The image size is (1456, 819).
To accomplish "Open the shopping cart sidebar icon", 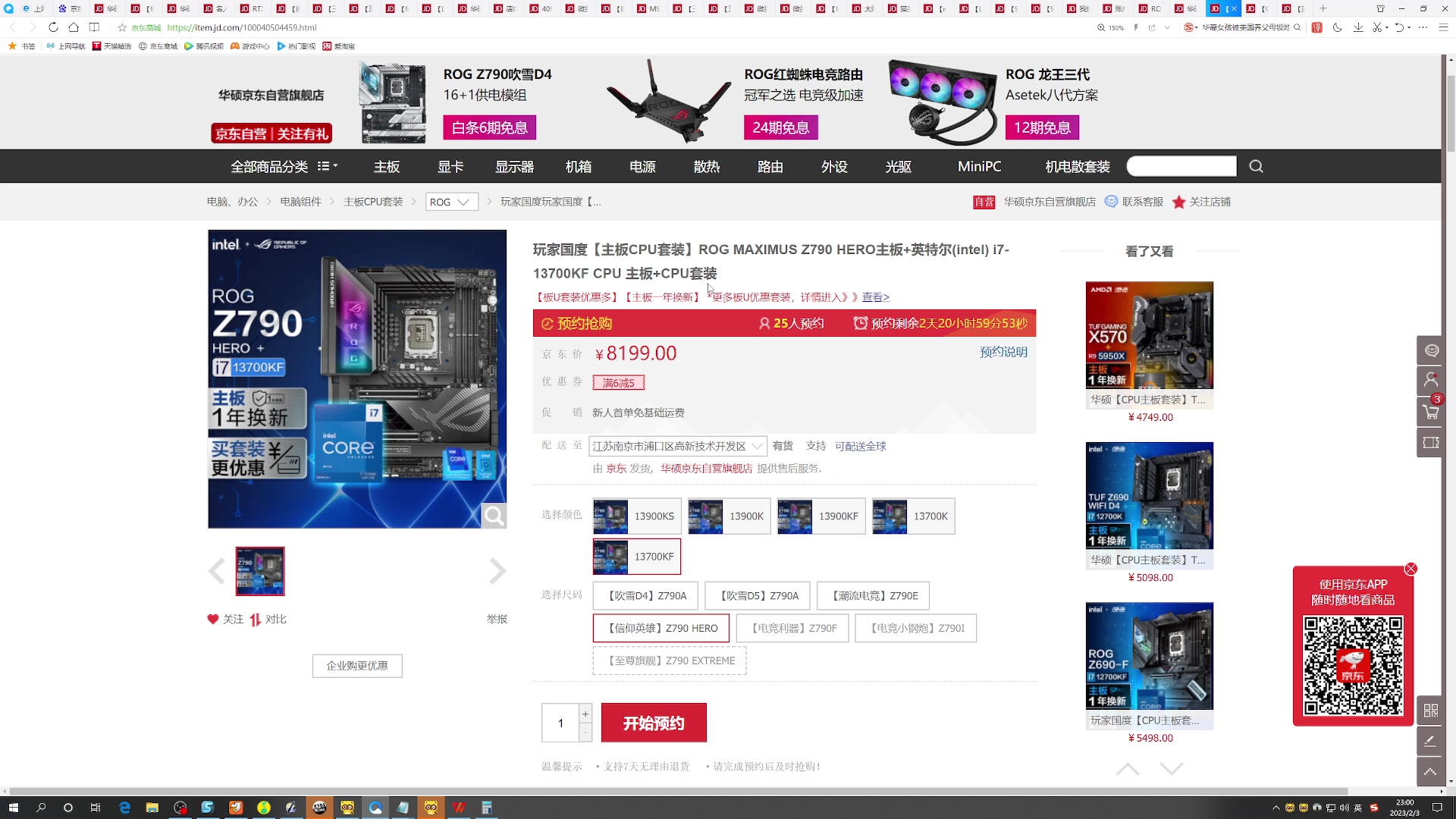I will pos(1431,412).
